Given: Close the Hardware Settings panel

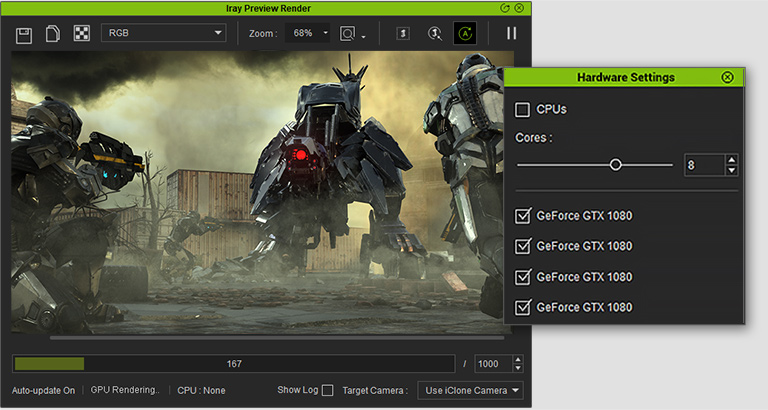Looking at the screenshot, I should click(x=727, y=77).
